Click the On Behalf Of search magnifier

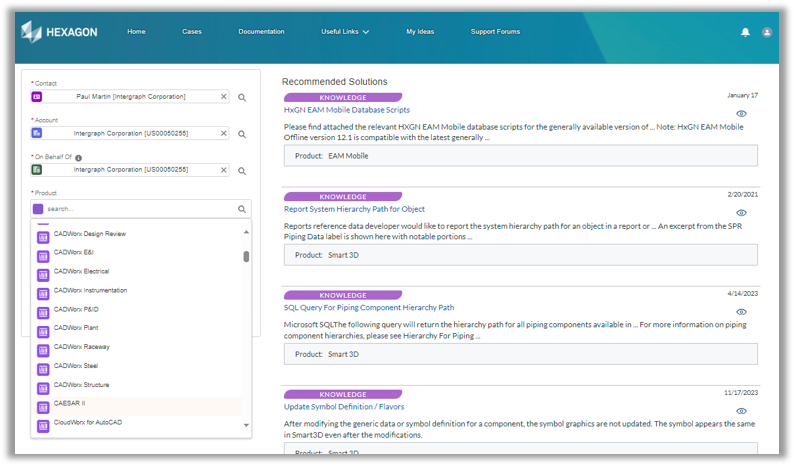tap(242, 171)
